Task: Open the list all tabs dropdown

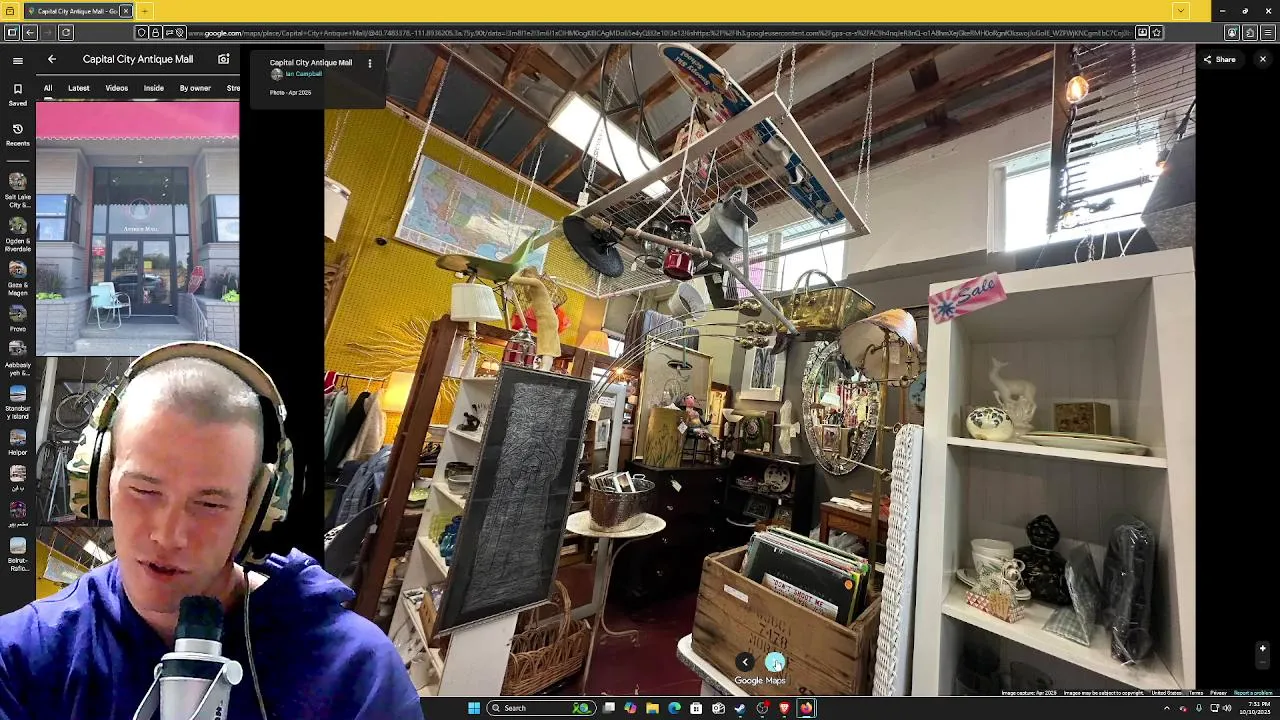Action: click(x=1181, y=11)
